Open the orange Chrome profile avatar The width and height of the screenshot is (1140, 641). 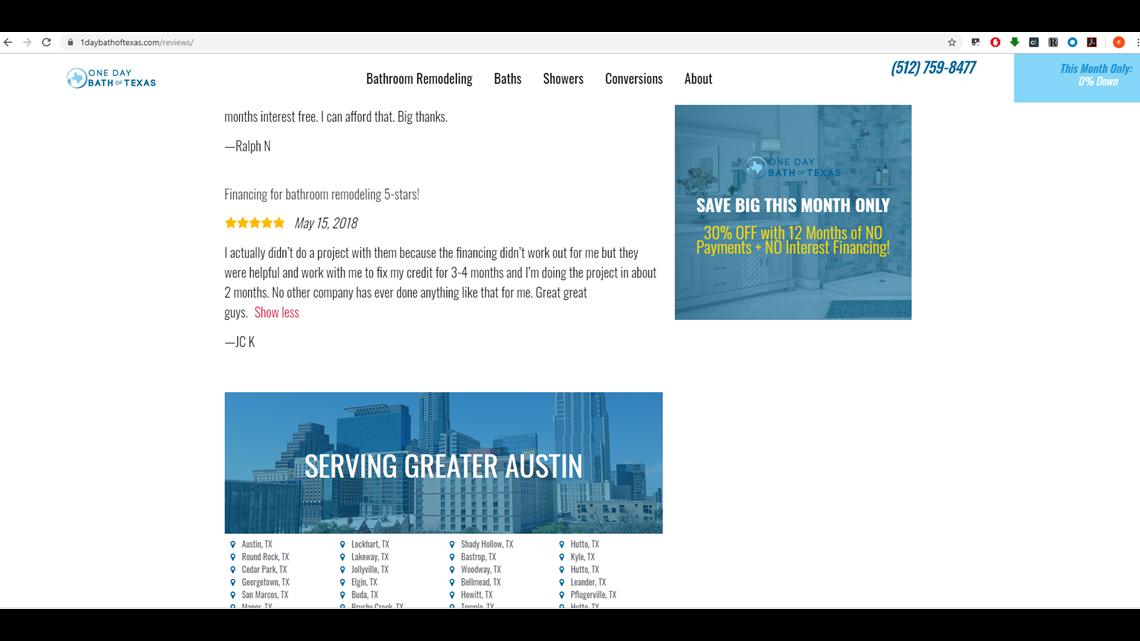1119,42
